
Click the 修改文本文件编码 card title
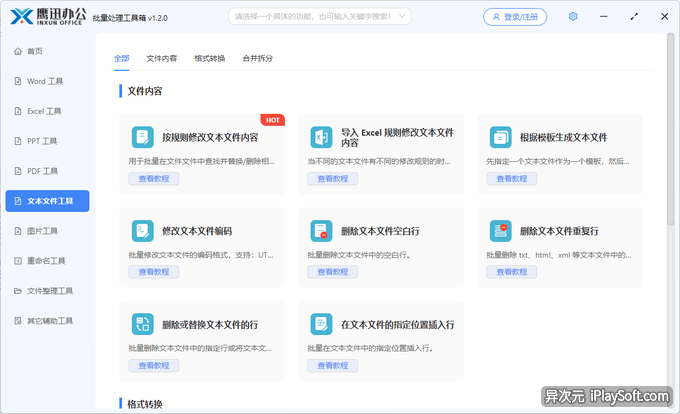[x=197, y=231]
